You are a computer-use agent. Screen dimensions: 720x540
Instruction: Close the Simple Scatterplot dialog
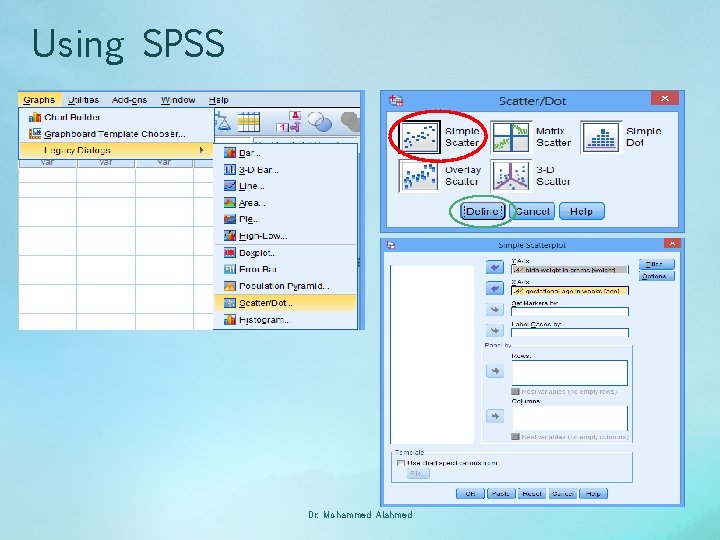672,243
